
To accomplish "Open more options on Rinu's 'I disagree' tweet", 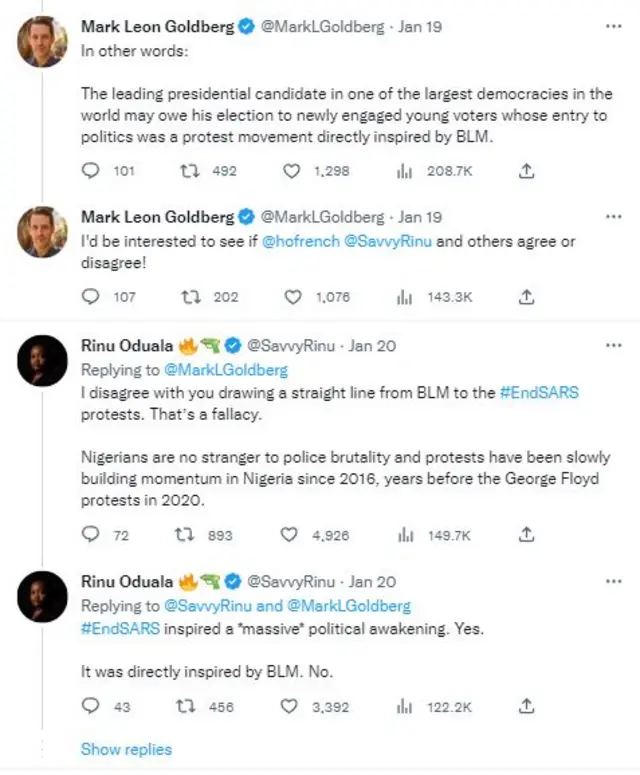I will 614,346.
